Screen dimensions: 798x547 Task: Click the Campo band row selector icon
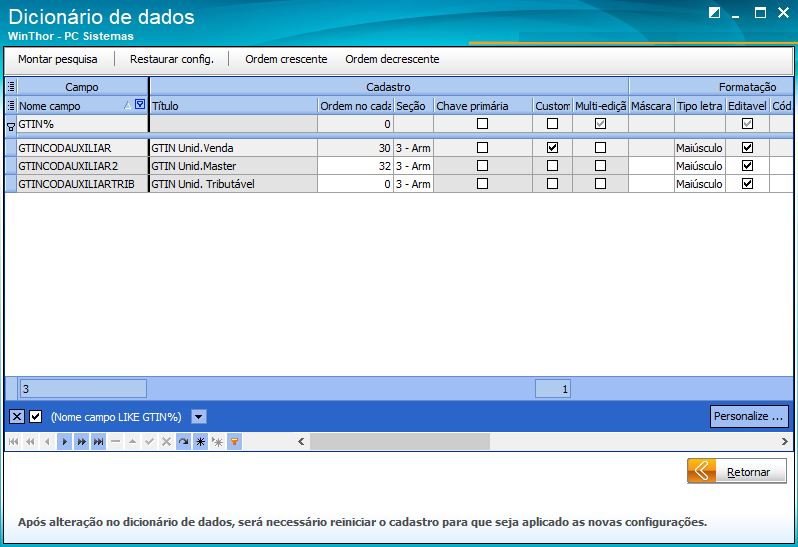[x=11, y=87]
